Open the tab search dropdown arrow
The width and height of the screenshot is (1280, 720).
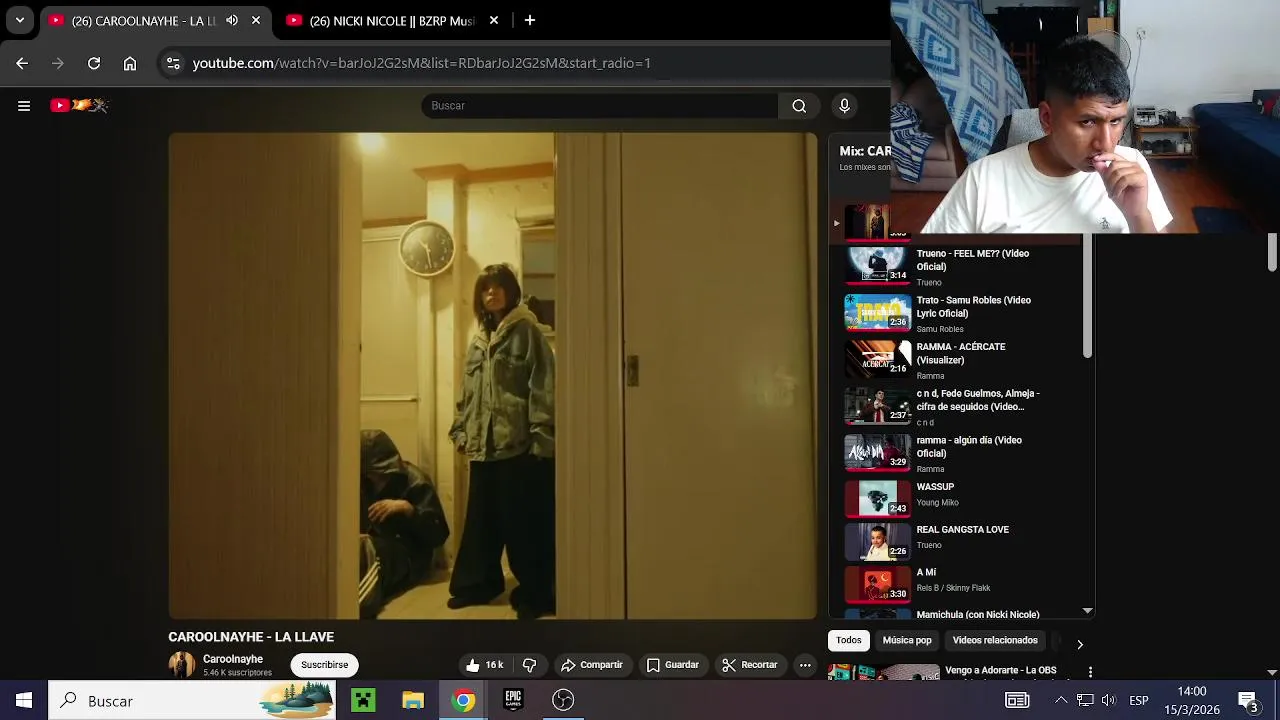point(20,20)
